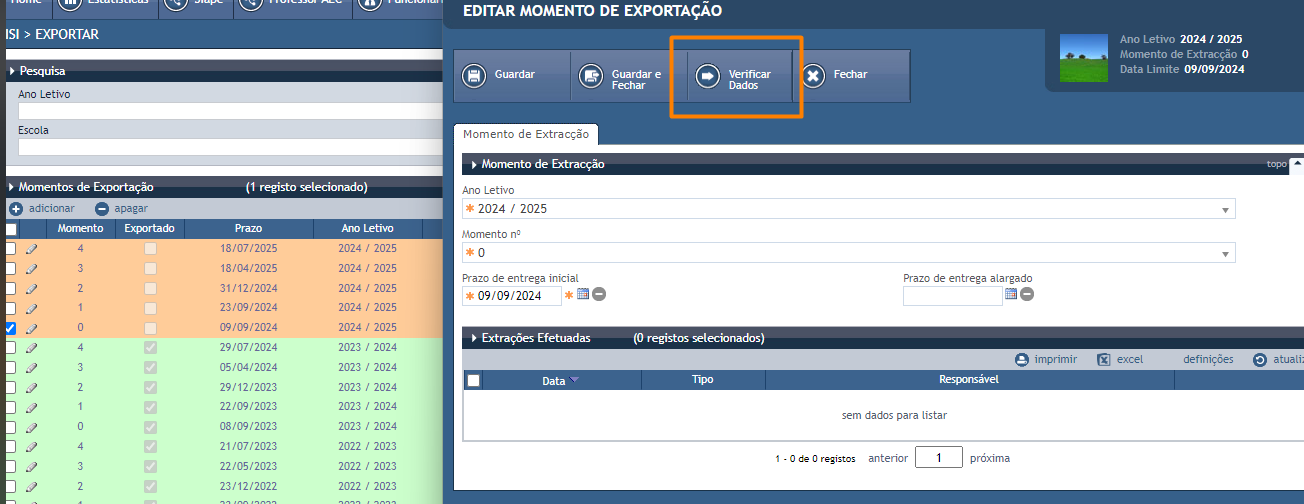Edit the 29/12/2023 row with pencil
This screenshot has height=504, width=1304.
click(31, 387)
